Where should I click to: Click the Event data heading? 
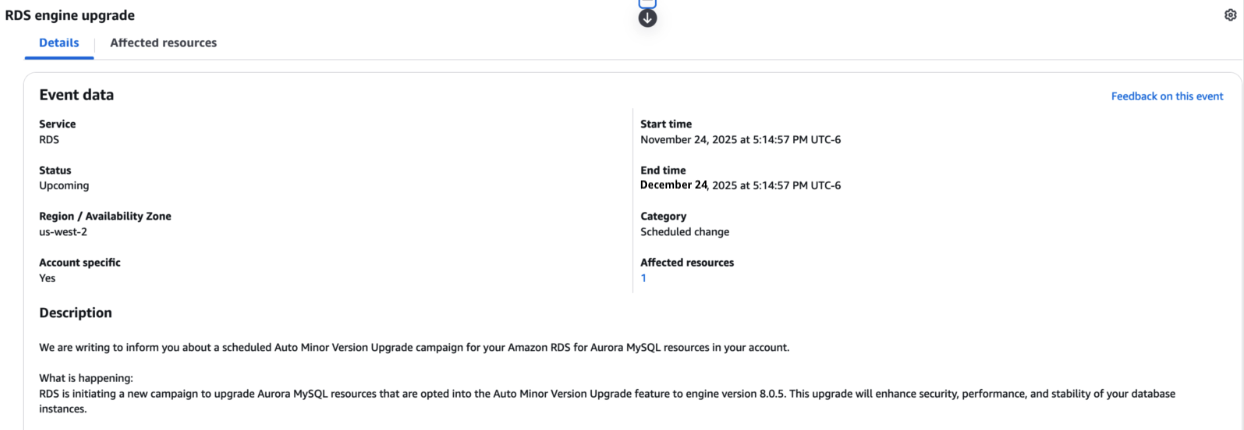point(76,95)
